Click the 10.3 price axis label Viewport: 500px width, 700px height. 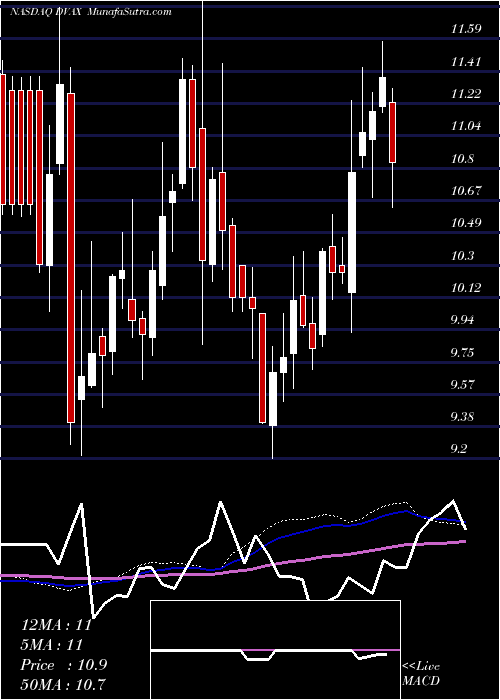462,256
